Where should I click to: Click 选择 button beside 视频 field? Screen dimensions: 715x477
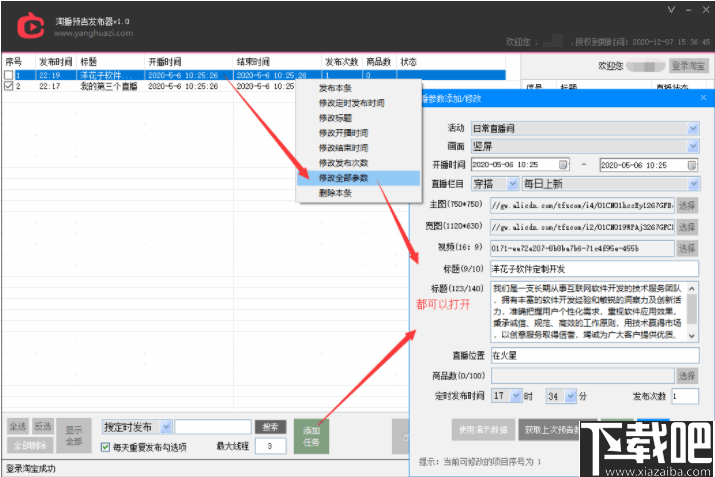tap(687, 248)
